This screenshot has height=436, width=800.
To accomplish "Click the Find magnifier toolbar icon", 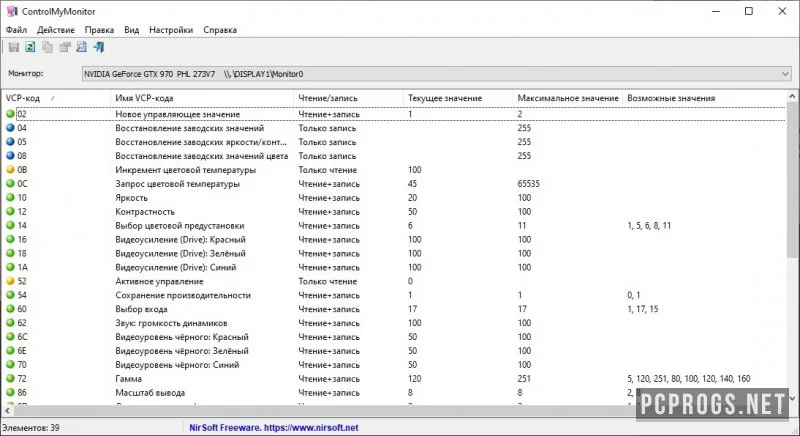I will 81,47.
